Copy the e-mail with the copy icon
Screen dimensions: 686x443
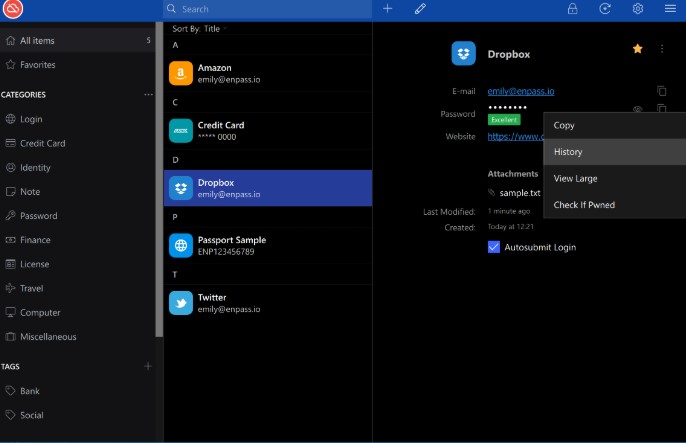pos(661,91)
